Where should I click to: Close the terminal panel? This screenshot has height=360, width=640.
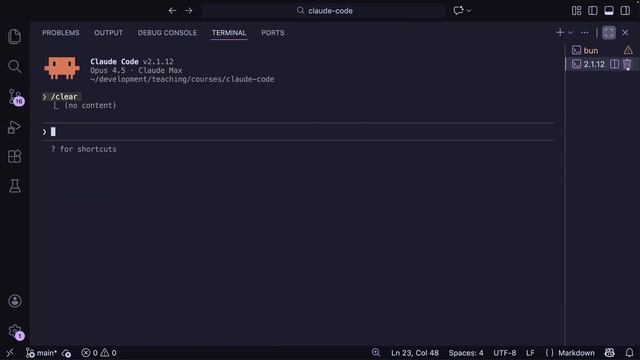click(x=625, y=33)
